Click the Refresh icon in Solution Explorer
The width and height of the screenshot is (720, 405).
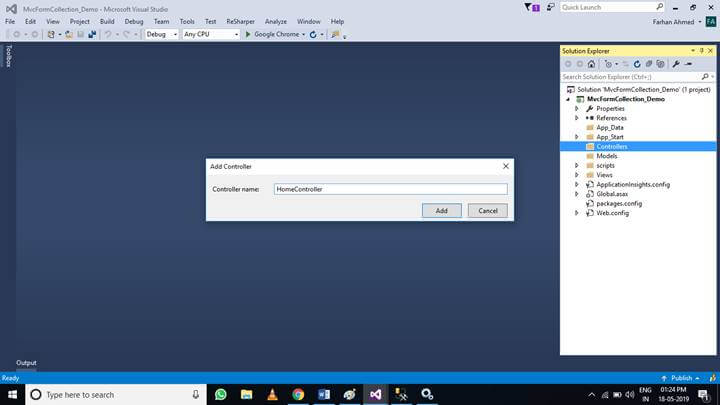[637, 64]
